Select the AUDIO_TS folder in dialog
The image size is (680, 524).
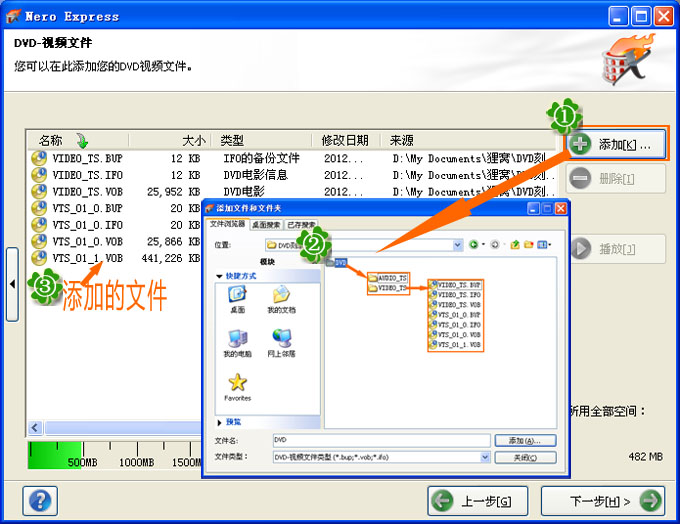(x=388, y=278)
